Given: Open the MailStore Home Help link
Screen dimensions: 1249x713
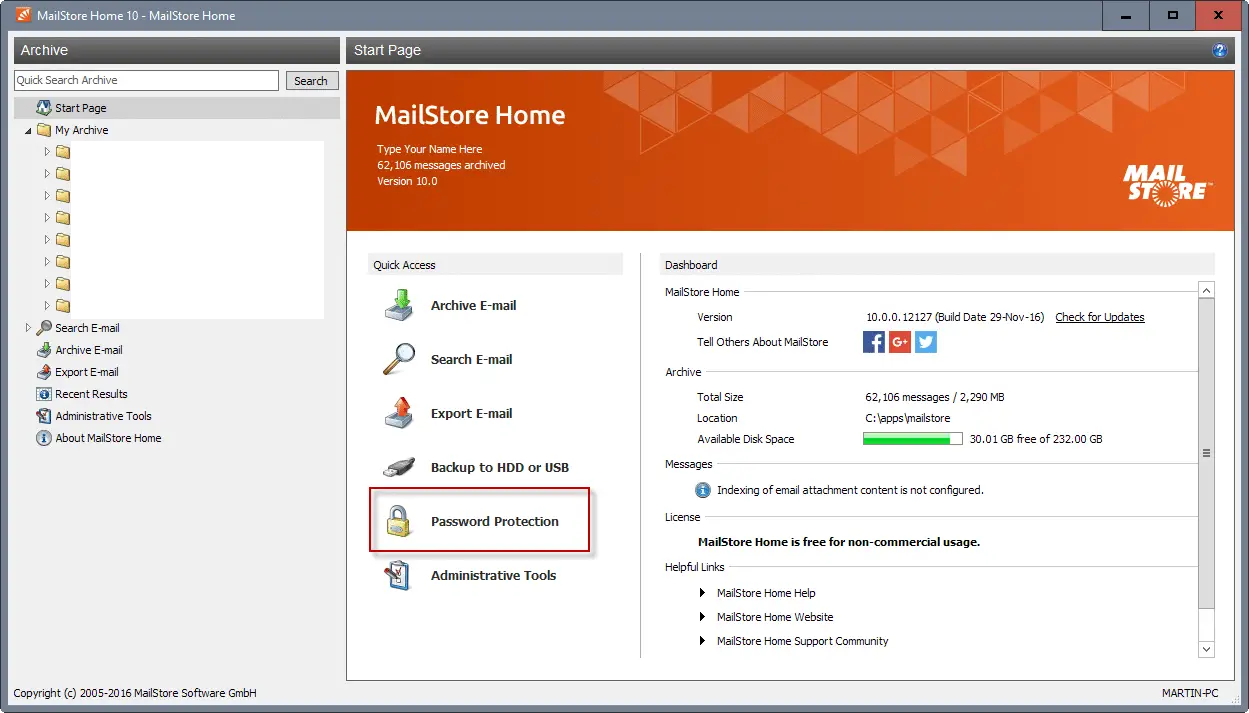Looking at the screenshot, I should (x=766, y=593).
